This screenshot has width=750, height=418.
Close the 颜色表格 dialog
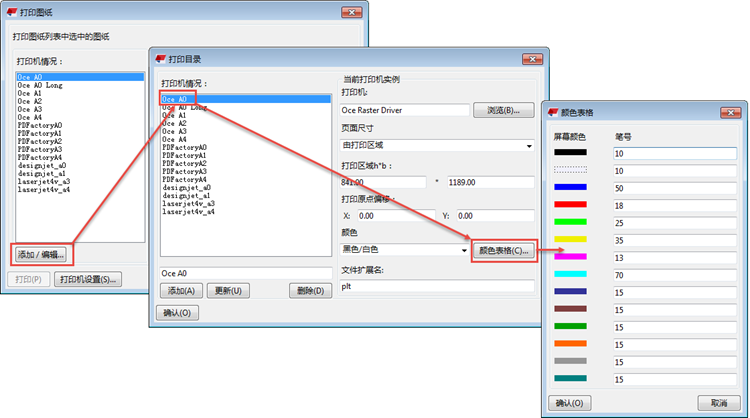(730, 113)
